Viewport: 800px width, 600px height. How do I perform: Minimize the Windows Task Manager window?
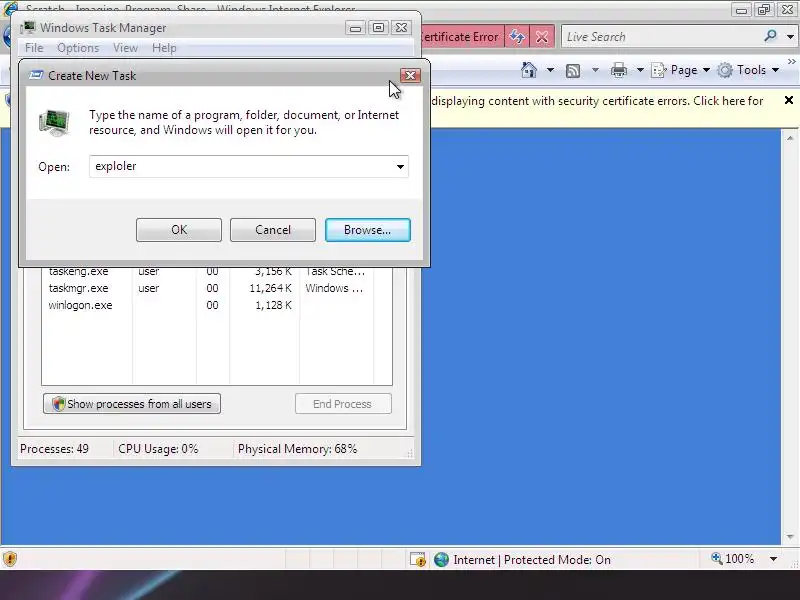(x=355, y=28)
